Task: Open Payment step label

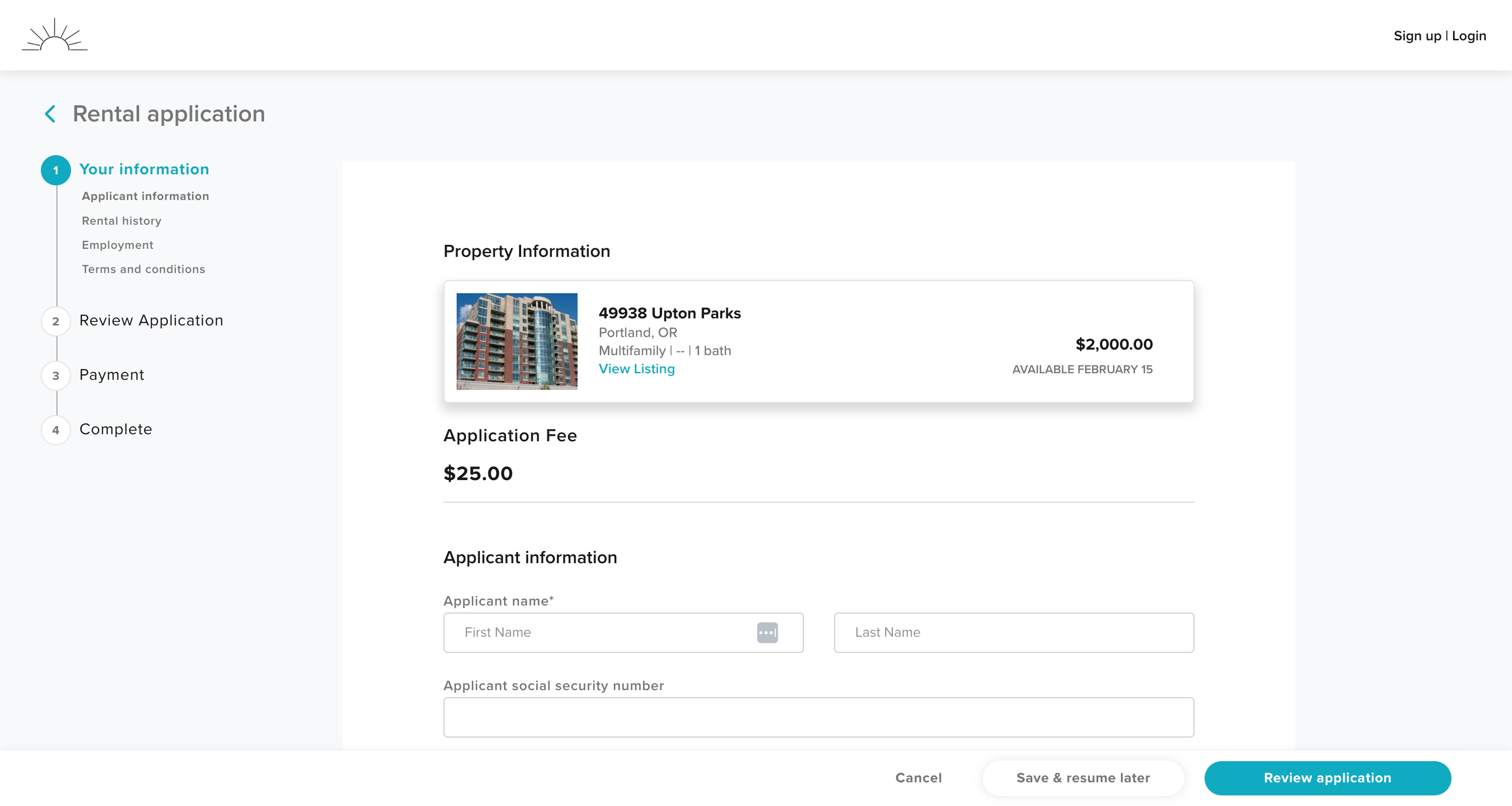Action: click(x=111, y=374)
